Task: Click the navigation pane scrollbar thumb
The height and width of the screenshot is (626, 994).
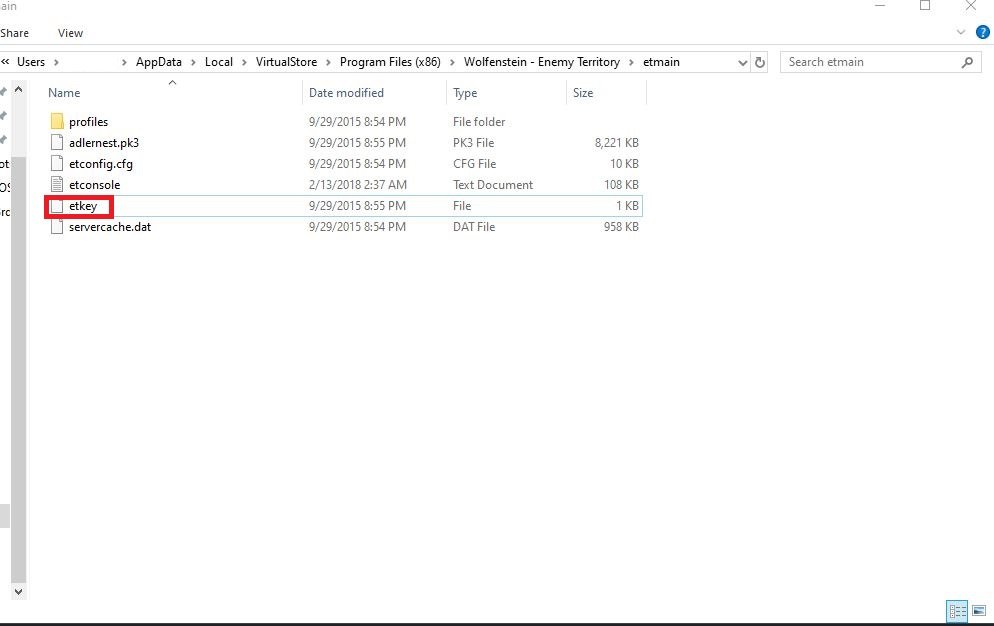Action: pyautogui.click(x=18, y=370)
